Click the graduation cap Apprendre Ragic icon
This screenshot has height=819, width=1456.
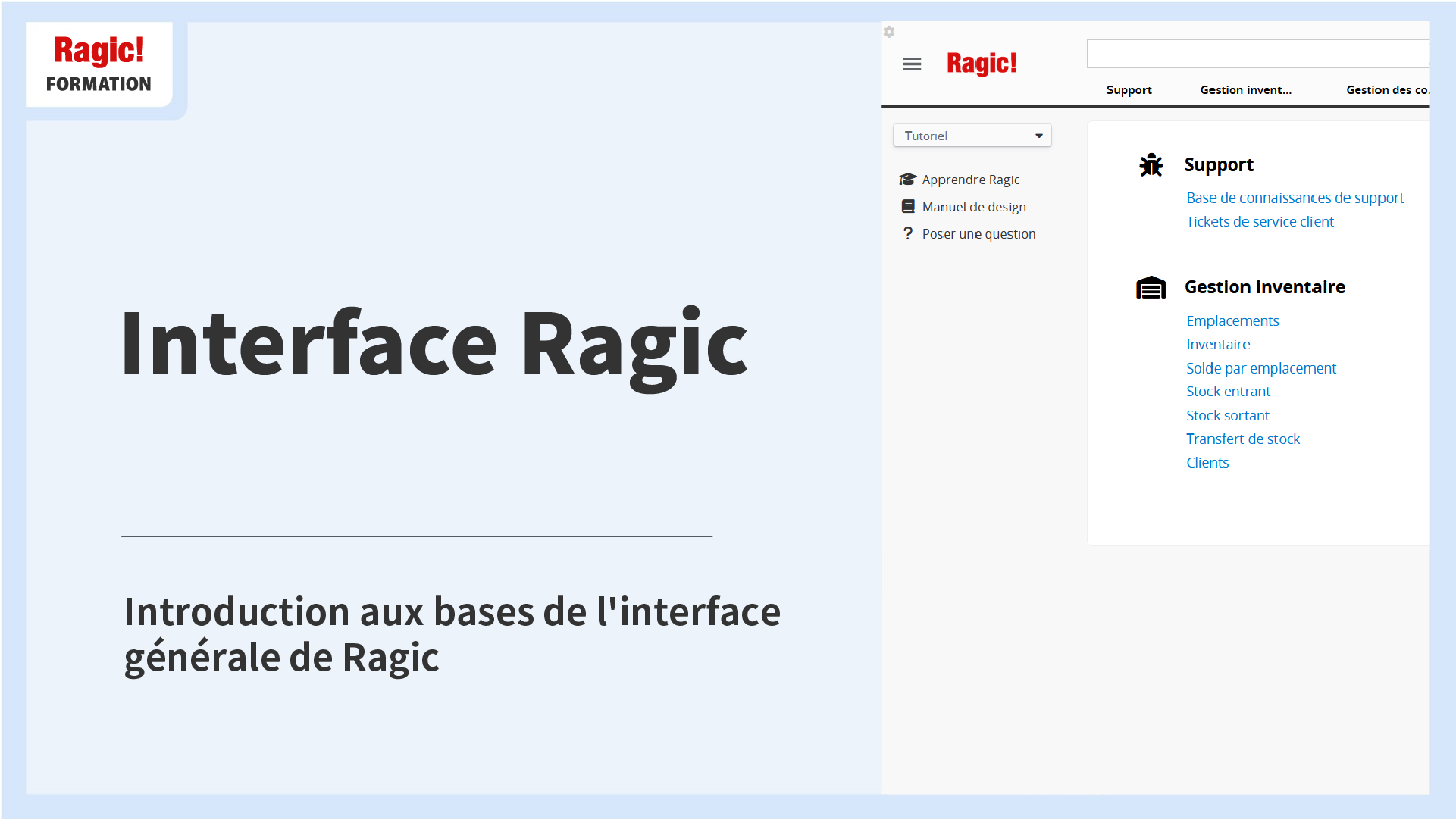(907, 180)
